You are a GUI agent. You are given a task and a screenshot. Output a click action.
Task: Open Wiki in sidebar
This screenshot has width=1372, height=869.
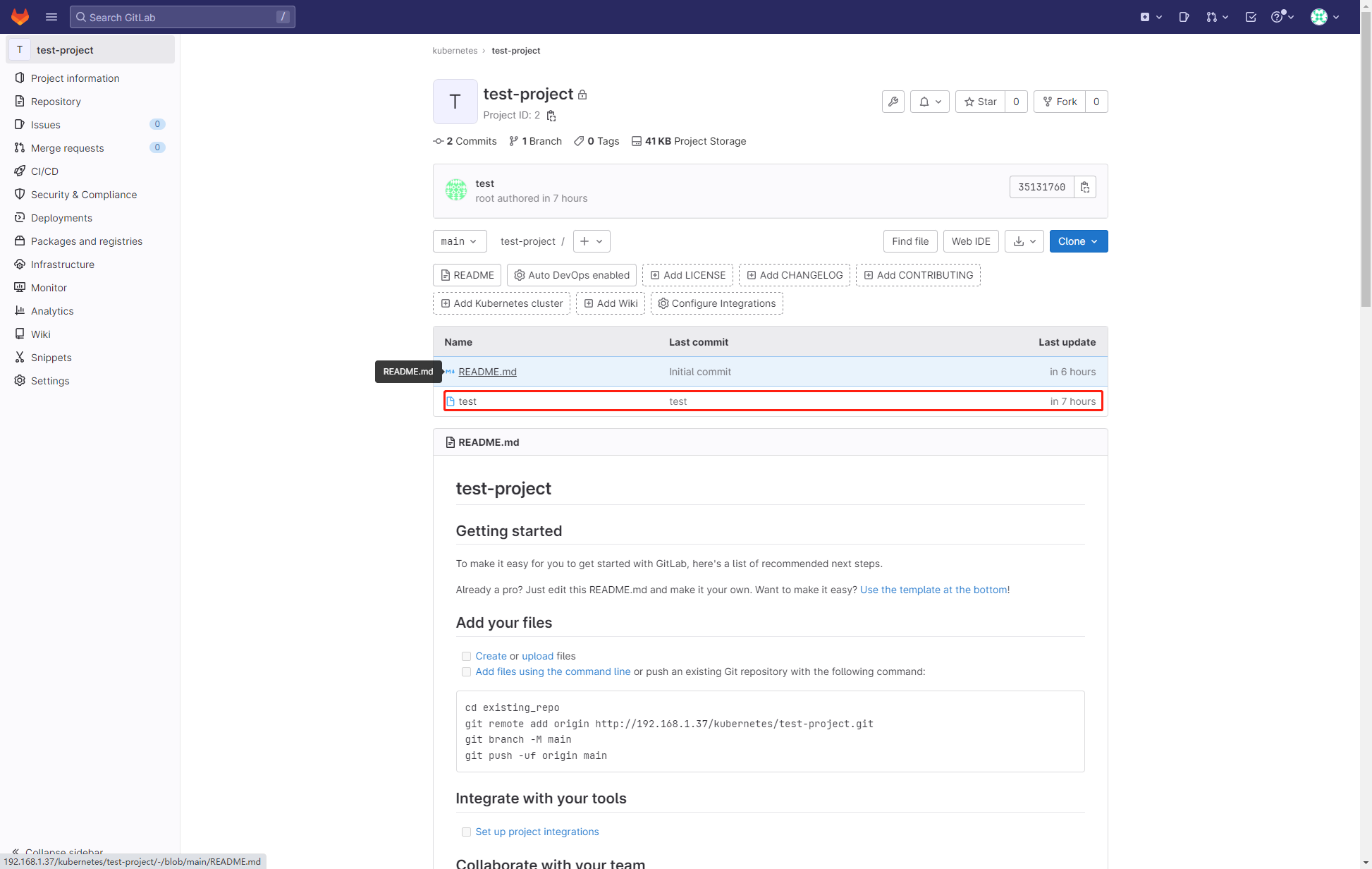41,334
